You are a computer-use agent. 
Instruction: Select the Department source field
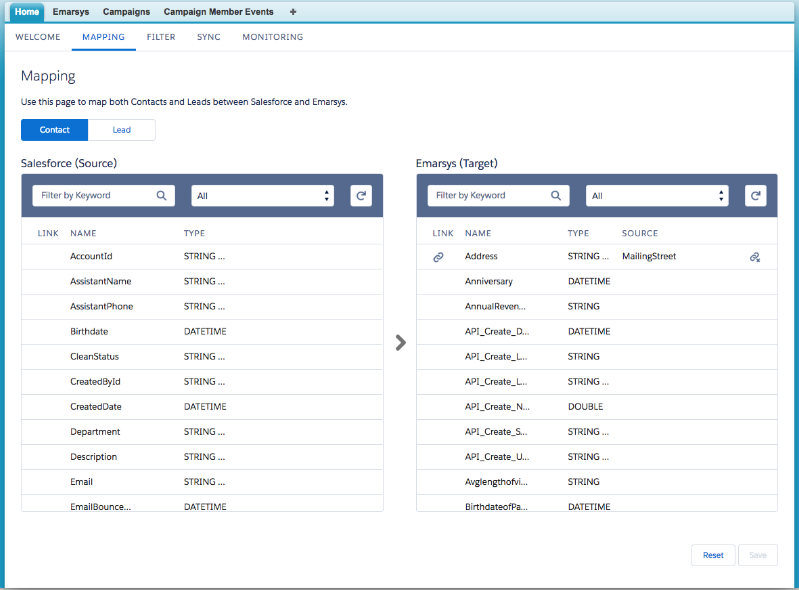[x=202, y=432]
